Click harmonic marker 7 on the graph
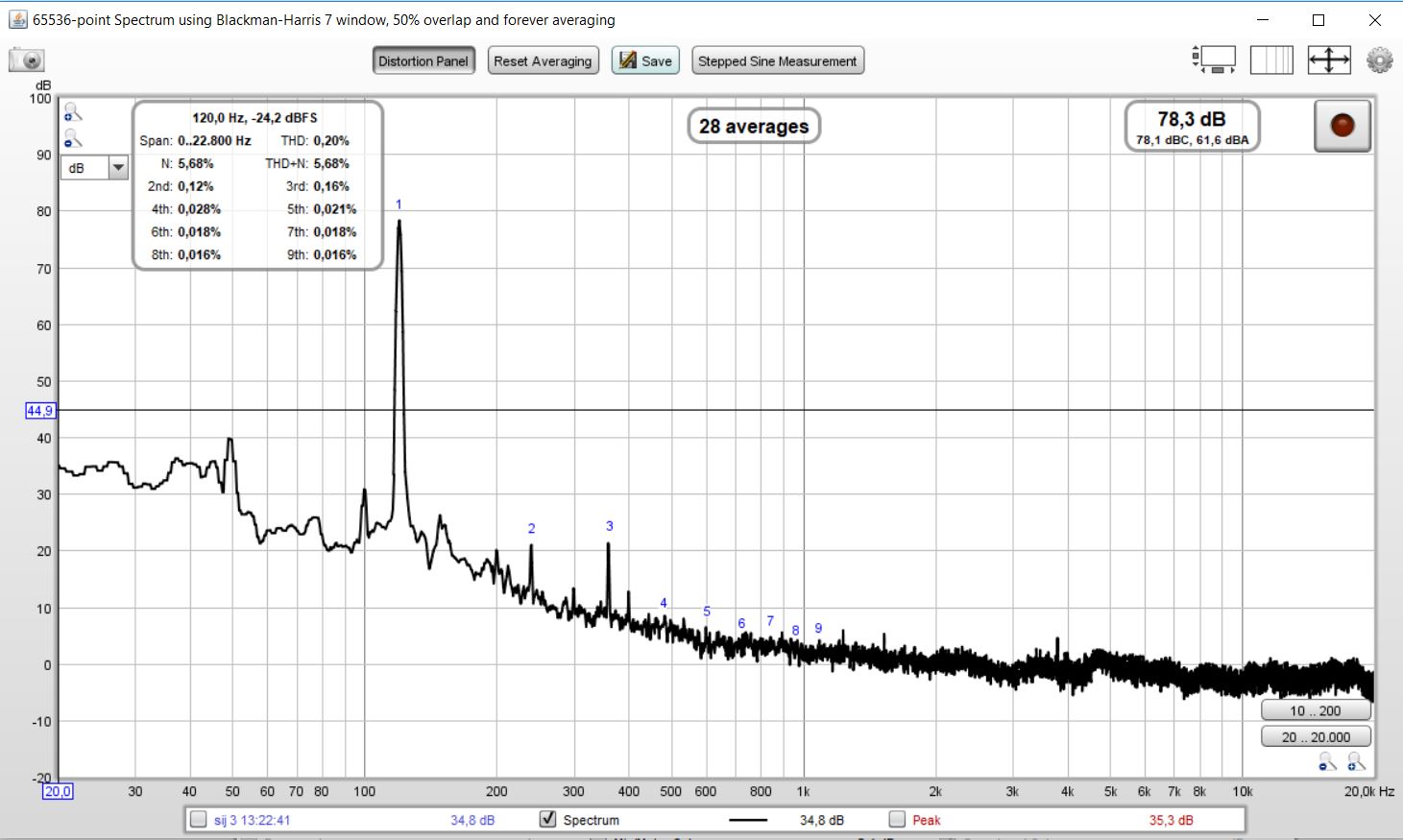1403x840 pixels. pyautogui.click(x=770, y=621)
